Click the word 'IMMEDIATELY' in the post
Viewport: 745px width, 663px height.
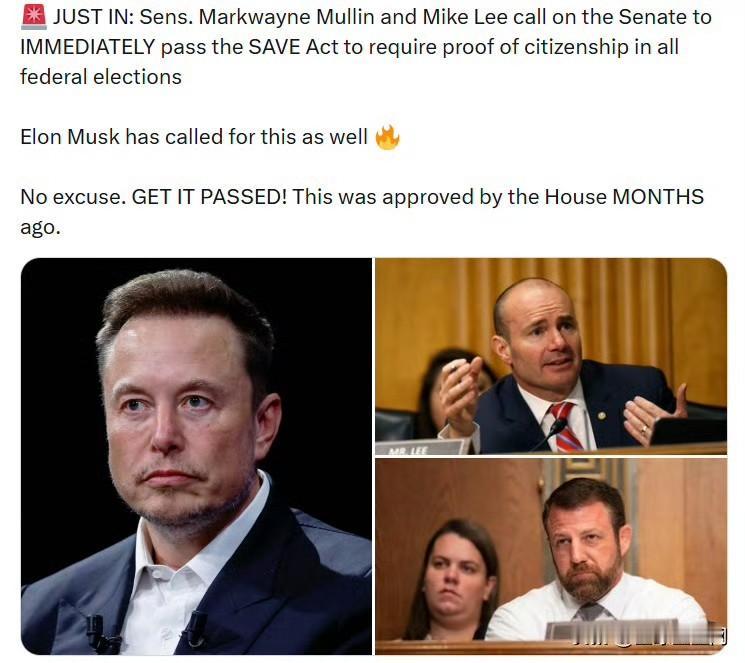coord(87,47)
